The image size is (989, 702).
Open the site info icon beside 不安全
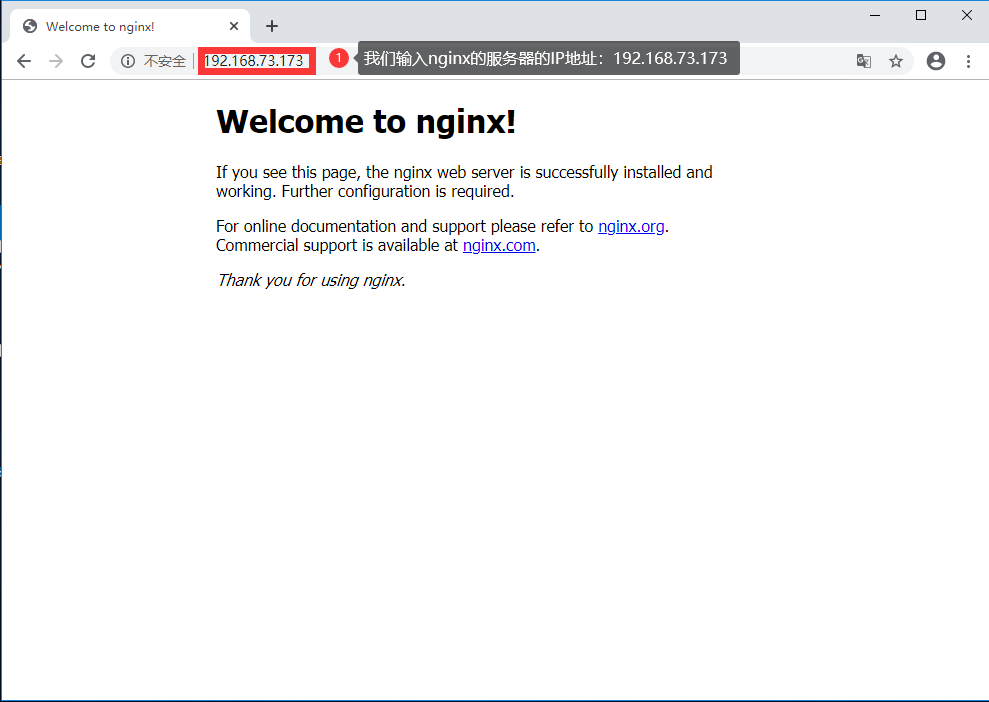[128, 61]
